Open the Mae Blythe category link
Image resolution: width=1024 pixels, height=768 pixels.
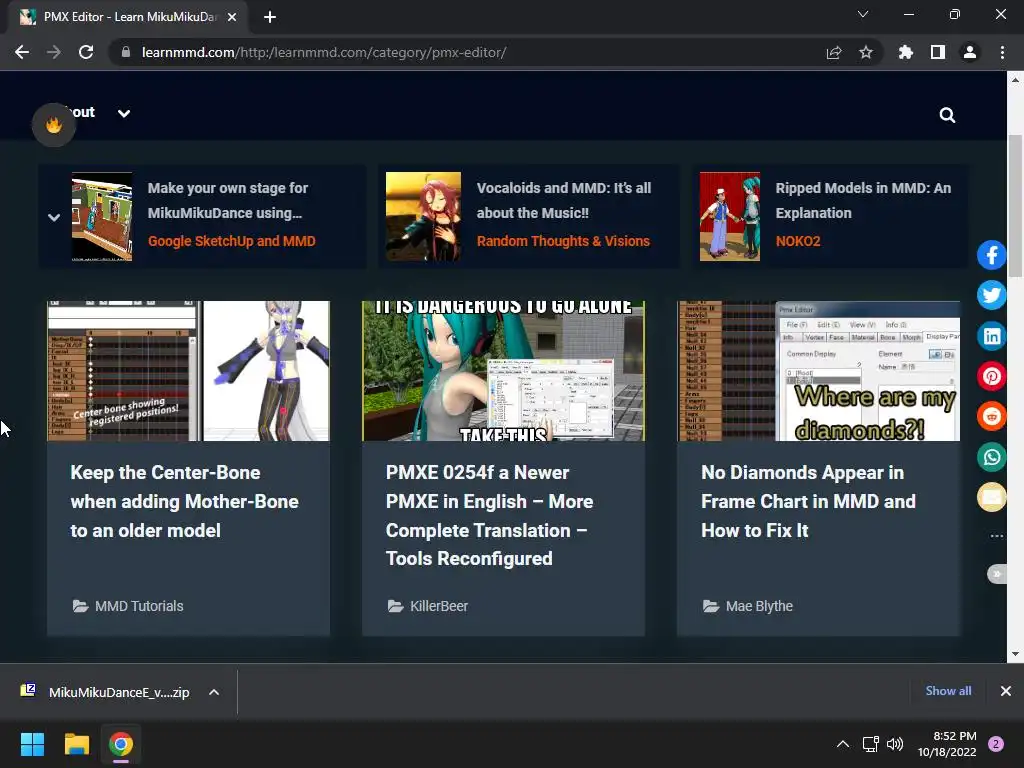pyautogui.click(x=759, y=606)
